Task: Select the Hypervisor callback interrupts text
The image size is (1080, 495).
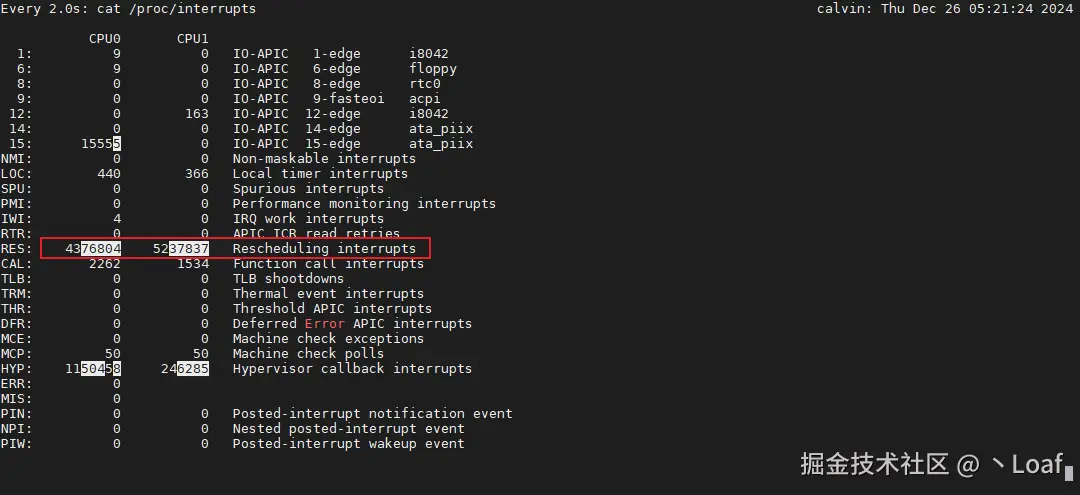Action: tap(352, 369)
